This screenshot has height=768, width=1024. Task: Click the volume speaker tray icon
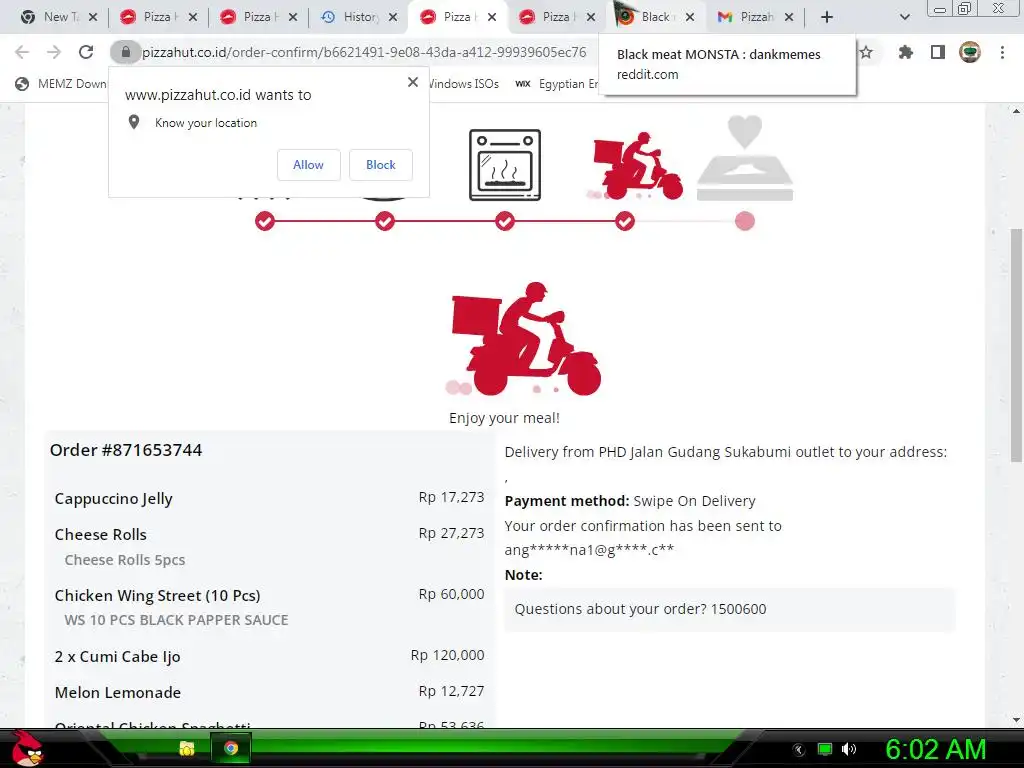pyautogui.click(x=848, y=749)
